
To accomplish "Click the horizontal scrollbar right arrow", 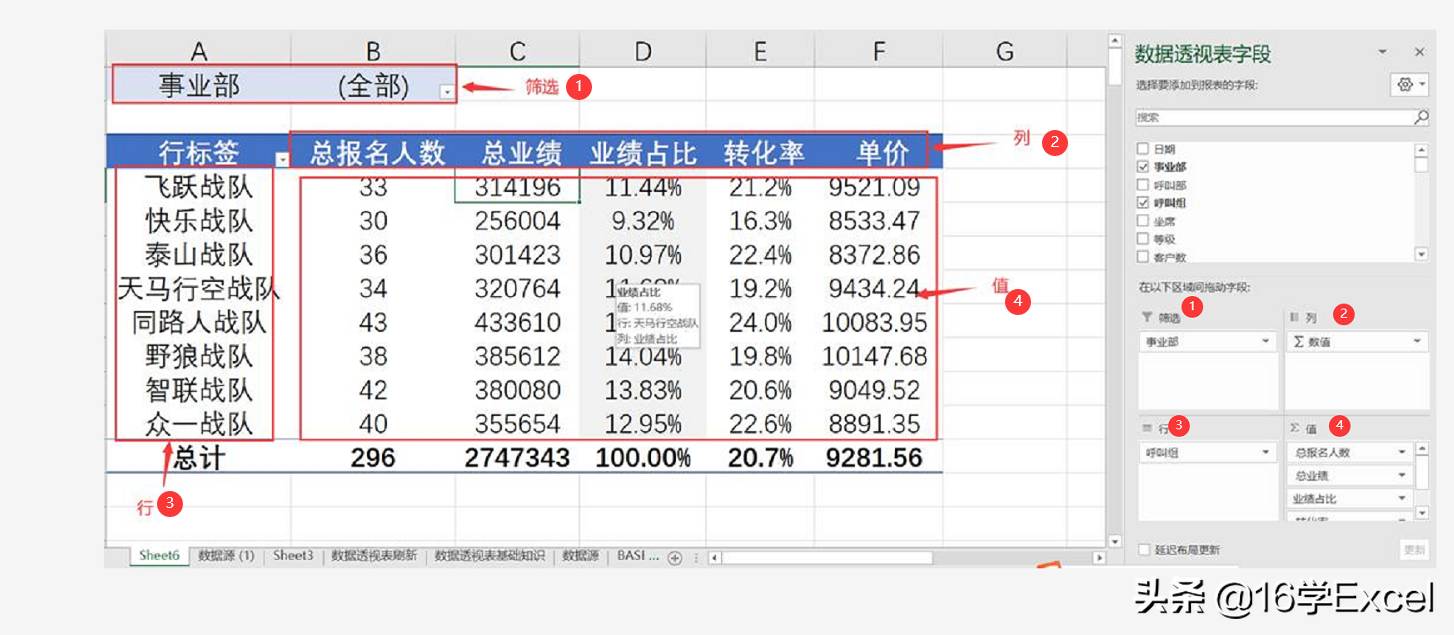I will 1099,558.
